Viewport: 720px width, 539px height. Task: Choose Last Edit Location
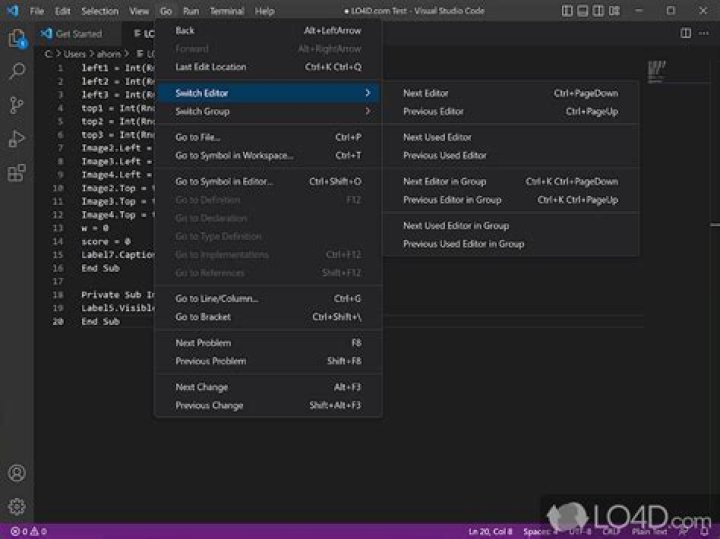[x=268, y=67]
